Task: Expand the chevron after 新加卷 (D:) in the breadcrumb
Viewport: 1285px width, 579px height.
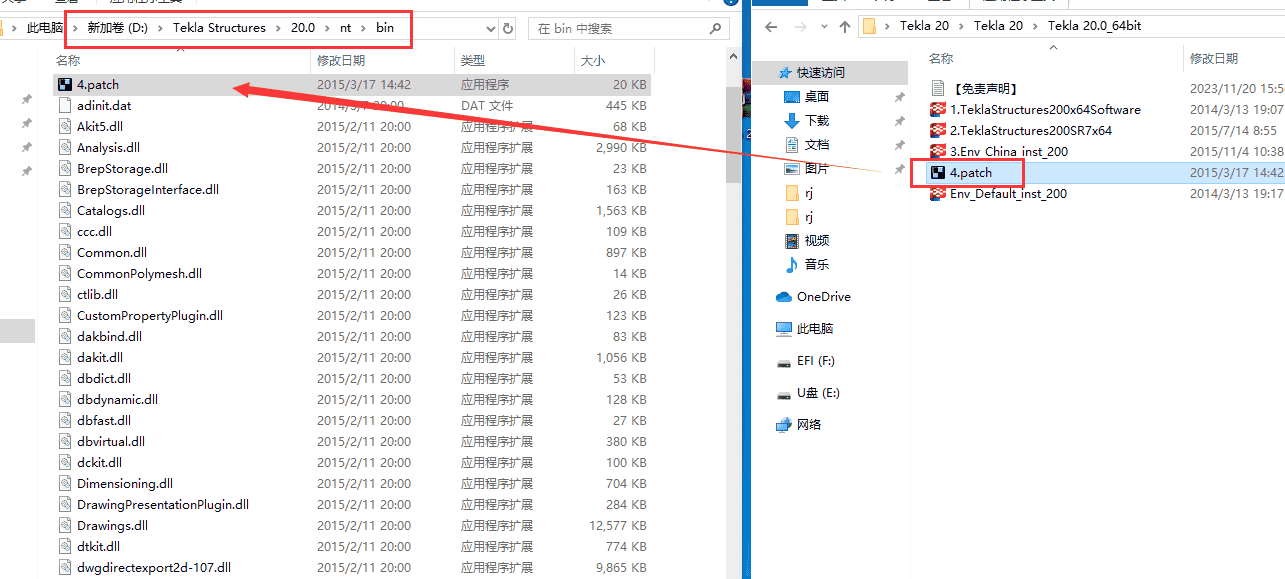Action: pos(160,27)
